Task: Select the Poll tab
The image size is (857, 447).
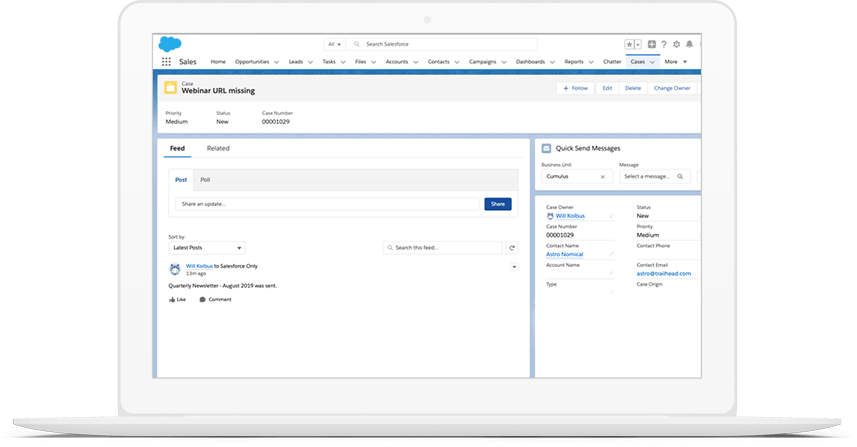Action: [205, 180]
